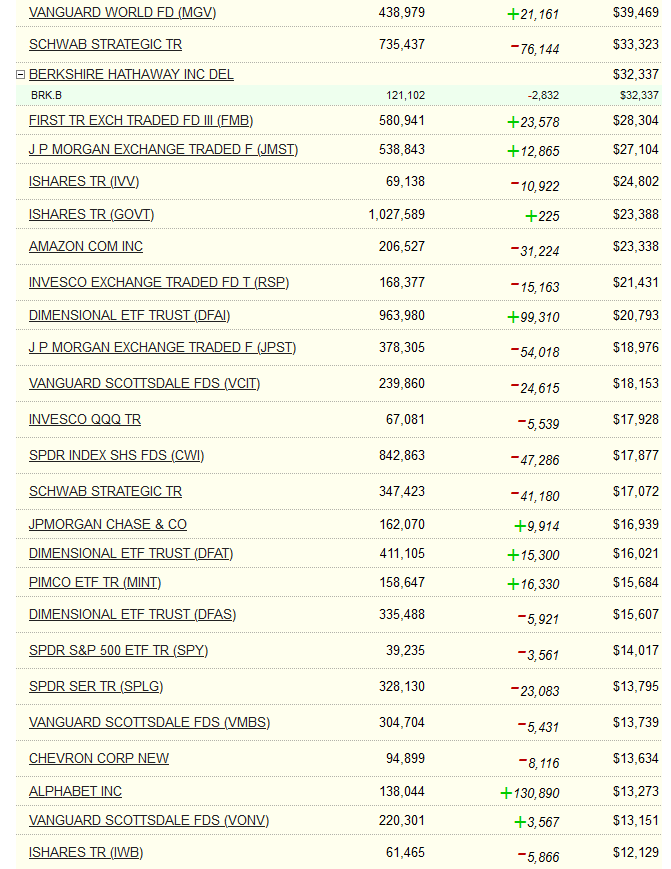Select MINT value $15,684
Viewport: 671px width, 869px height.
click(636, 582)
